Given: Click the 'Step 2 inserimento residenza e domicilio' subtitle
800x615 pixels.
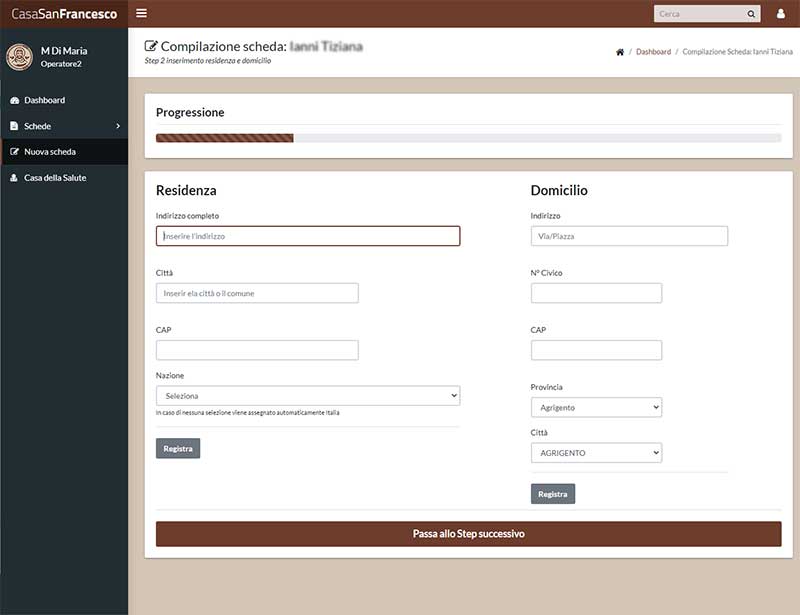Looking at the screenshot, I should pos(208,61).
